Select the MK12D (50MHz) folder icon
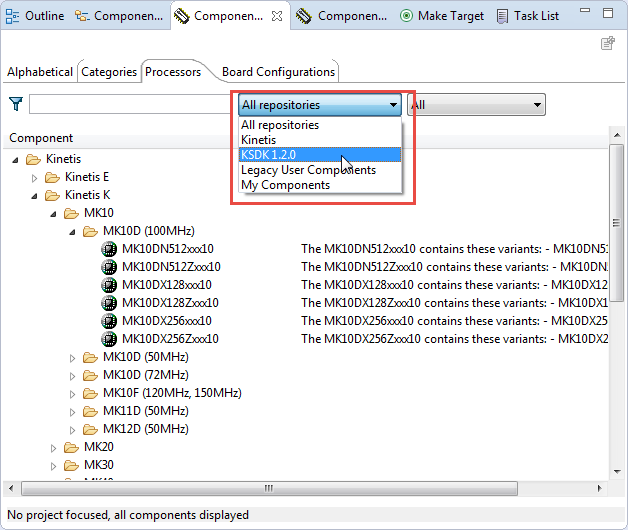628x530 pixels. (91, 429)
